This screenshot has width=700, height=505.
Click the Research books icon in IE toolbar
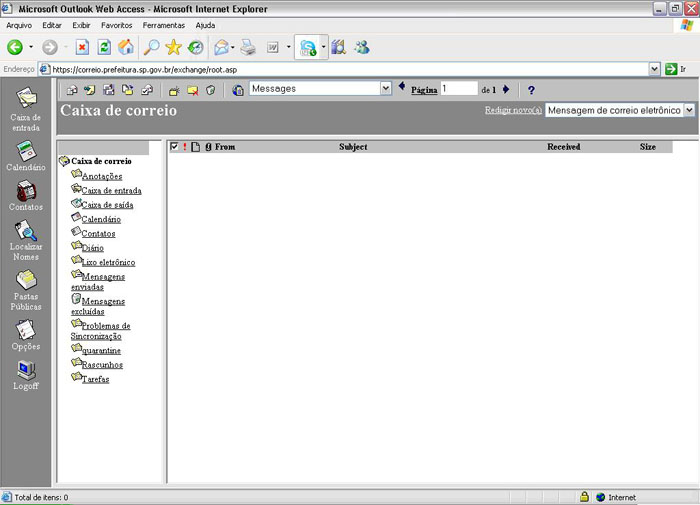tap(339, 47)
